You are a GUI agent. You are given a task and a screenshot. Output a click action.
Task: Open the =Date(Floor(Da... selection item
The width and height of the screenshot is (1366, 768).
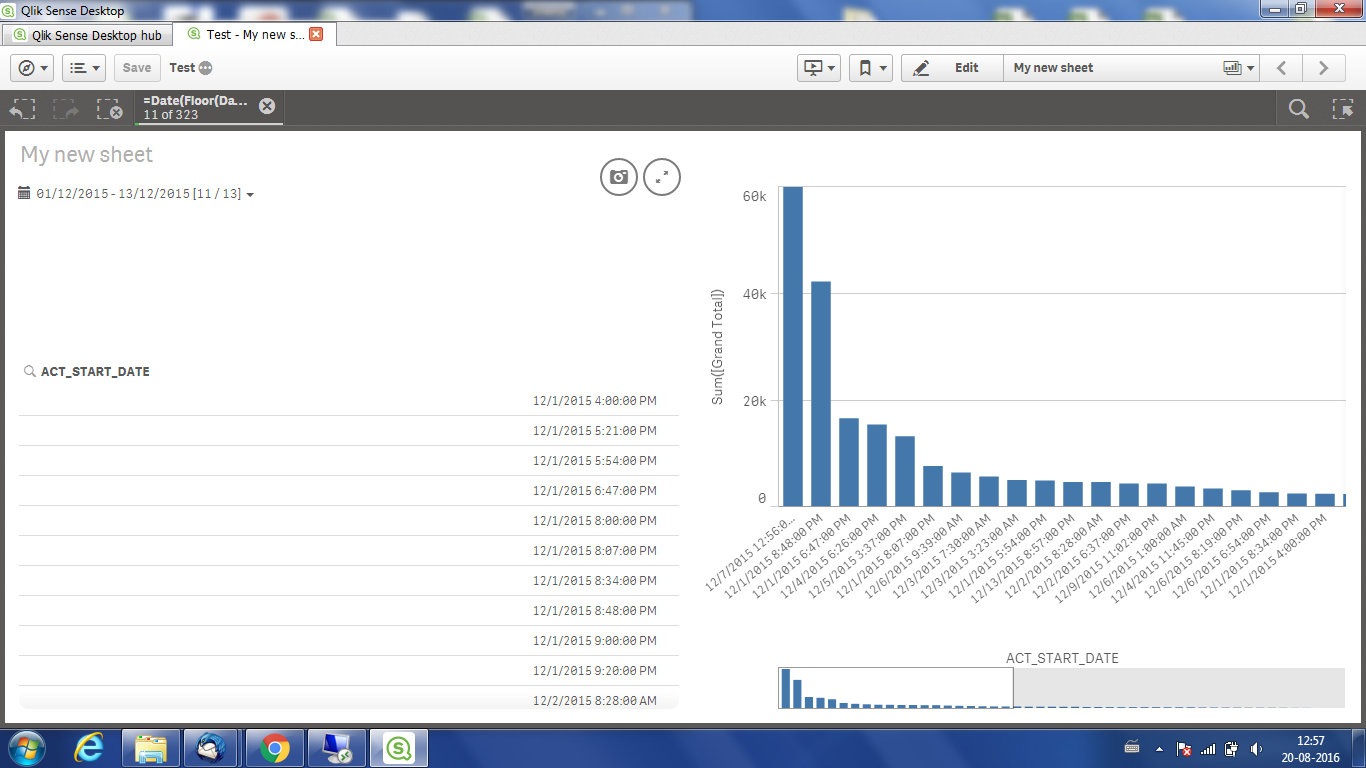pos(196,108)
